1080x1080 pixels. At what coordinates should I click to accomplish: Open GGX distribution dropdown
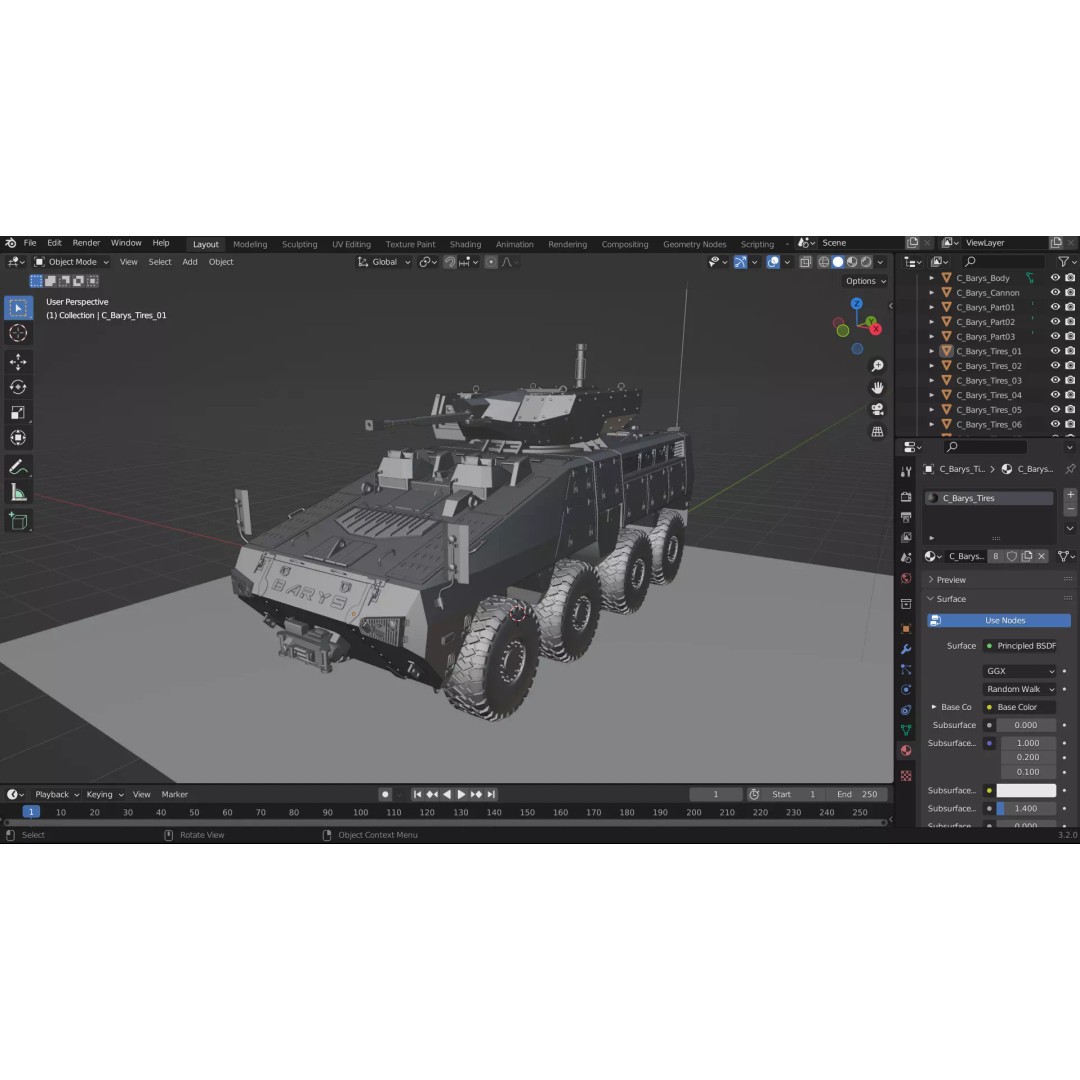[x=1019, y=671]
